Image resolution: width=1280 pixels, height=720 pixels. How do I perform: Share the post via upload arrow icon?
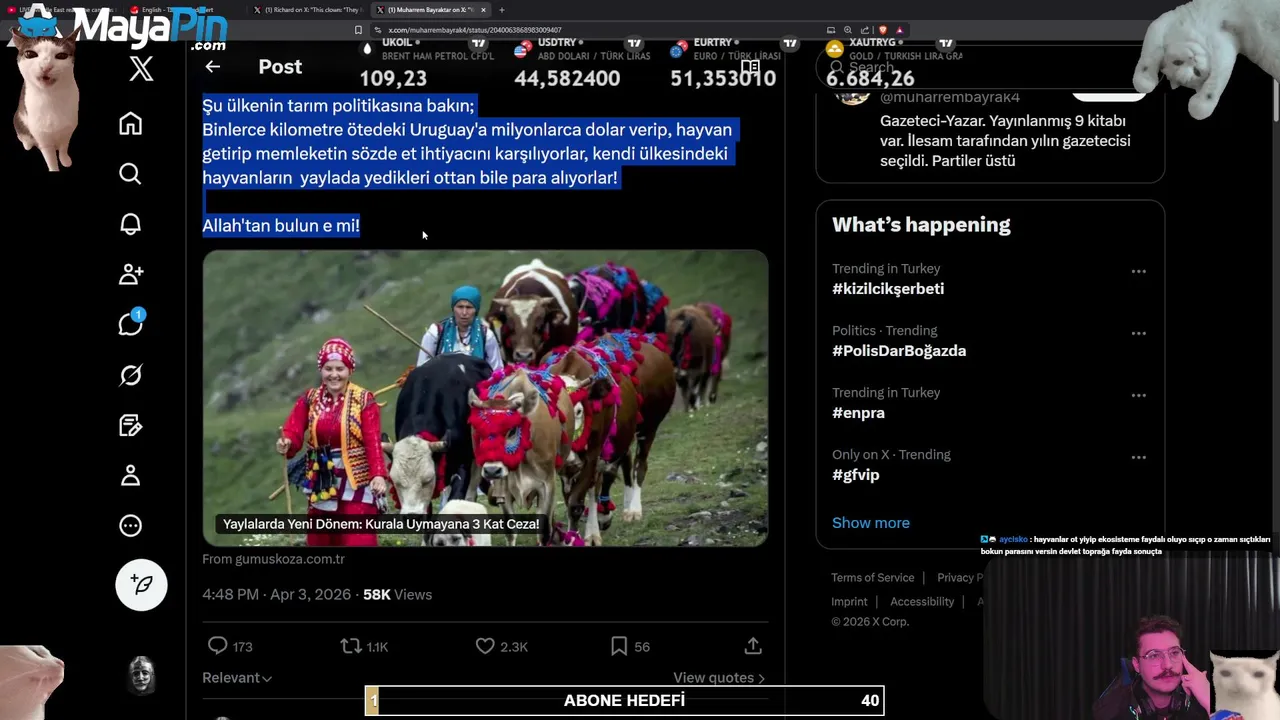[753, 646]
